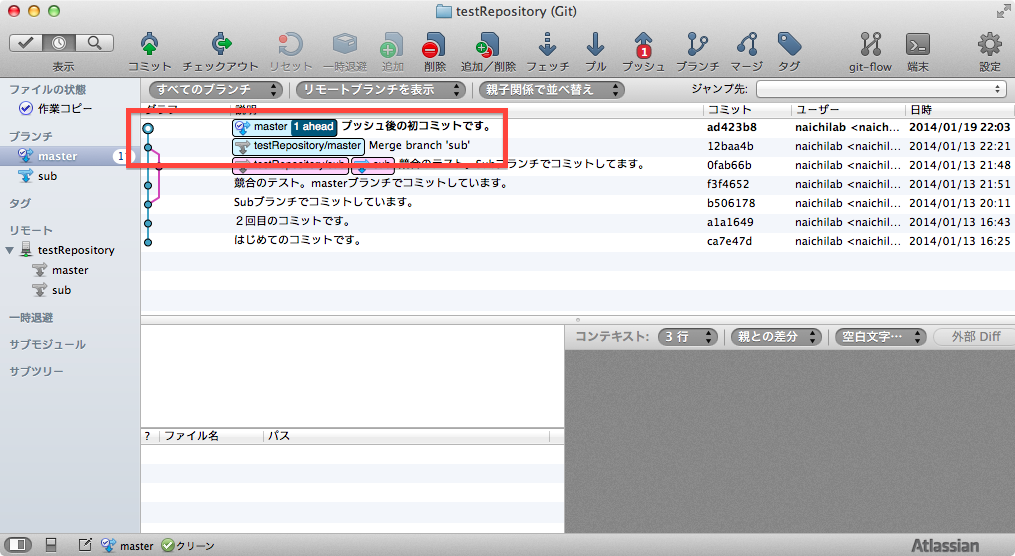Viewport: 1015px width, 556px height.
Task: Click the タグ sidebar section header
Action: (x=19, y=203)
